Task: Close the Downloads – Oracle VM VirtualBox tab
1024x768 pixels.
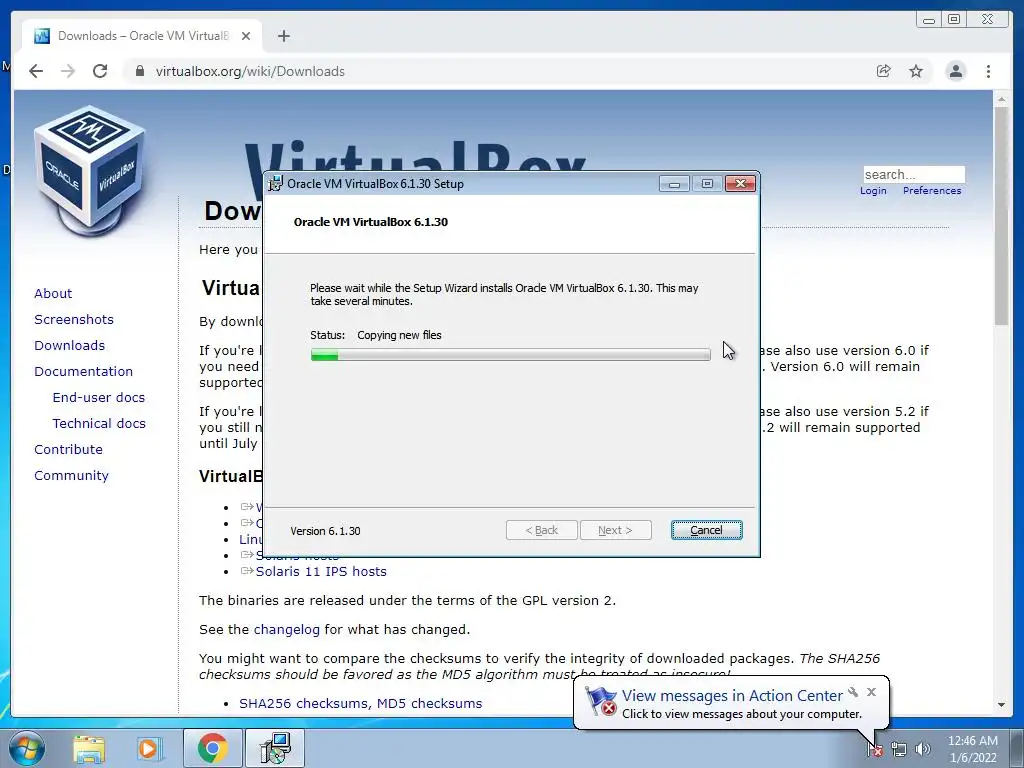Action: pos(246,36)
